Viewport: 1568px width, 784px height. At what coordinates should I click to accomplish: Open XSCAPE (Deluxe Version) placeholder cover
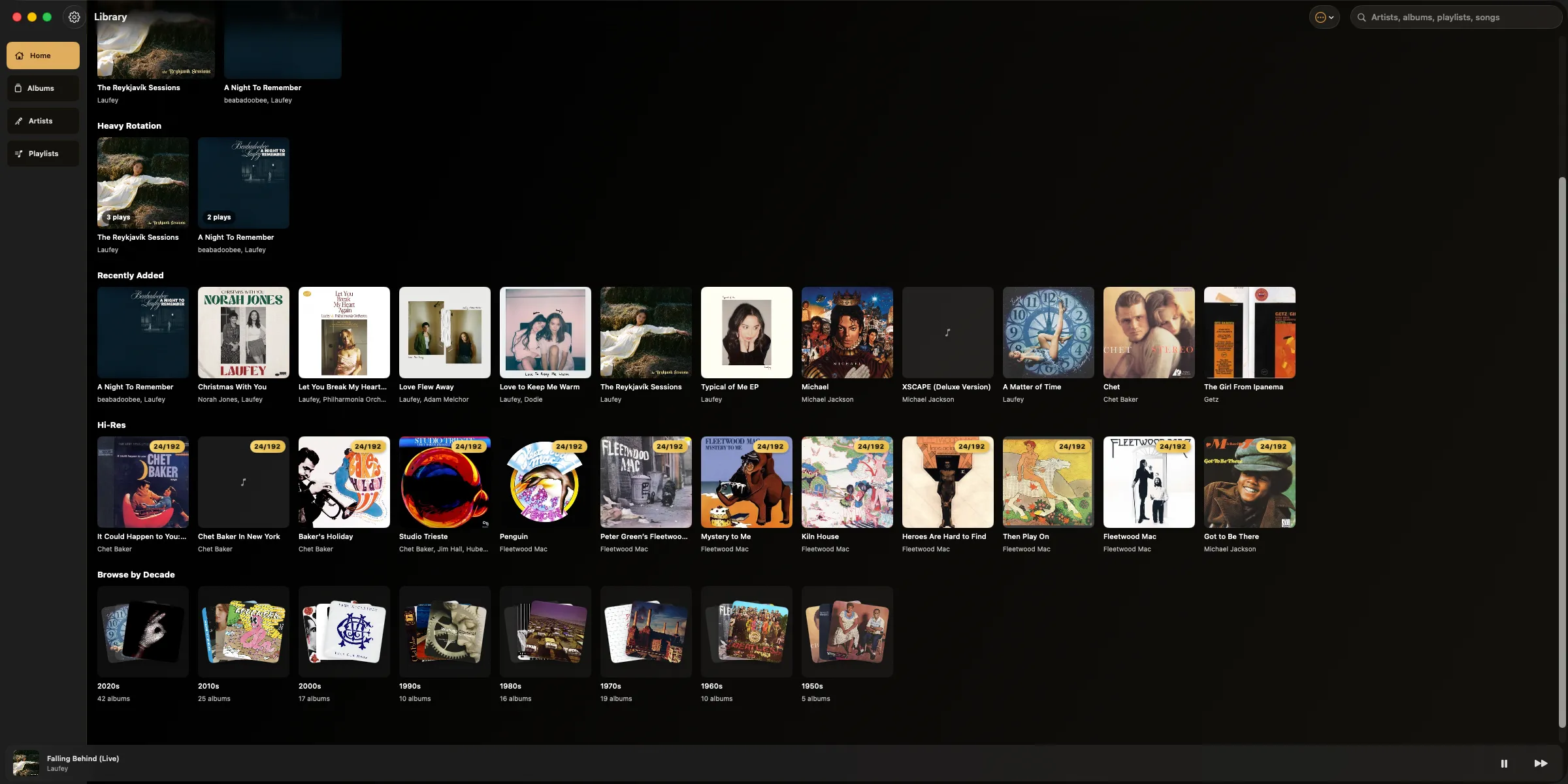pos(948,333)
